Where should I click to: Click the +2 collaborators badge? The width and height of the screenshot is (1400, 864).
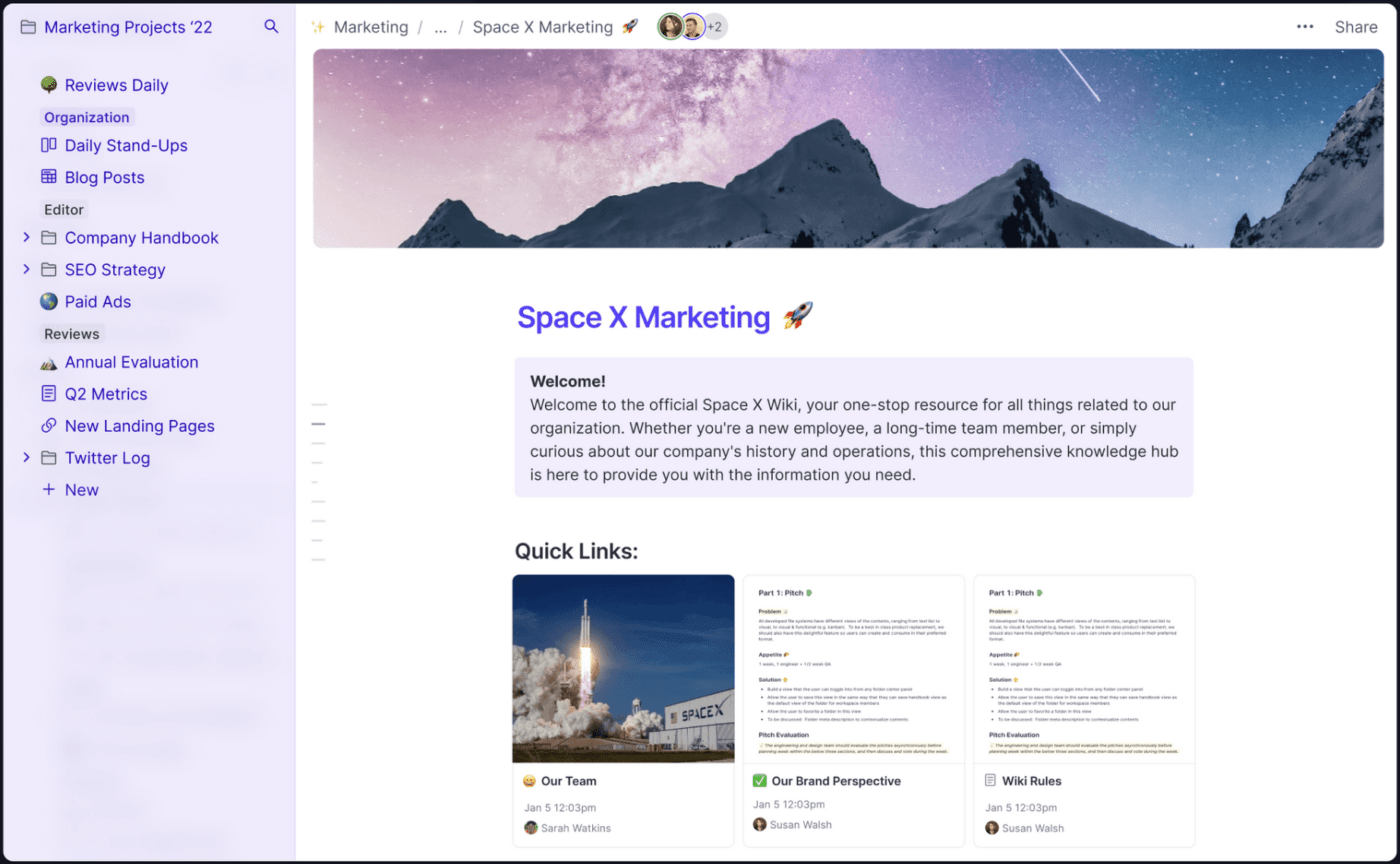pyautogui.click(x=716, y=27)
